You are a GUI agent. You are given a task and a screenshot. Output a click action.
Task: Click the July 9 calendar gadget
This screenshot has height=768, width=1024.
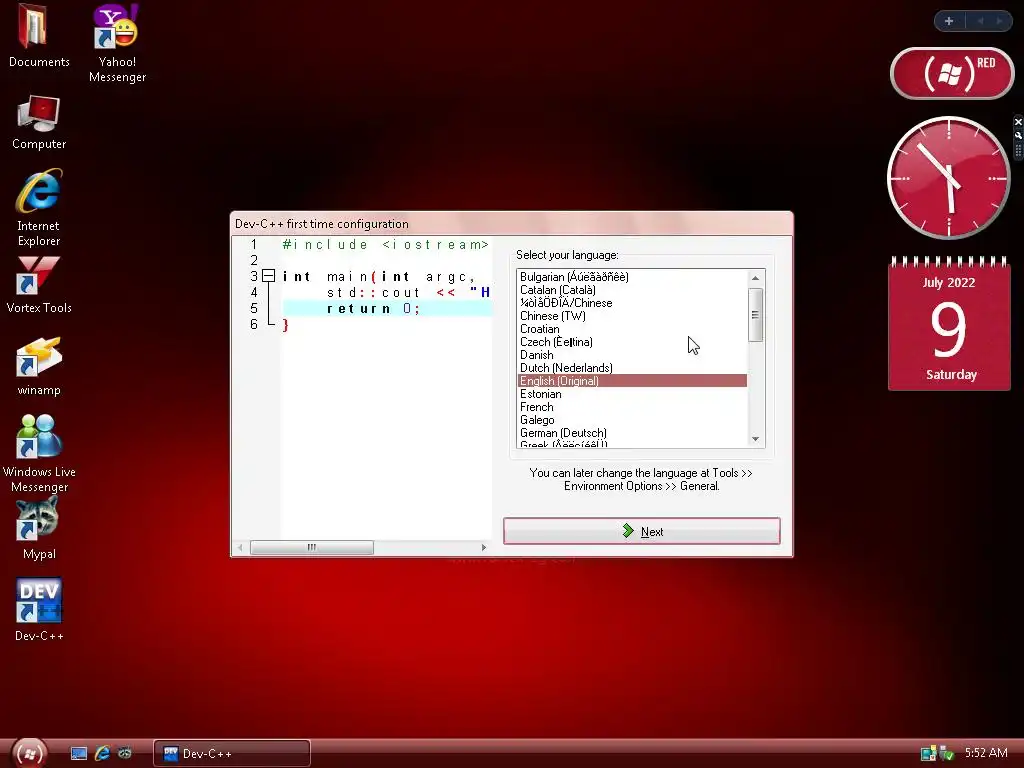950,324
